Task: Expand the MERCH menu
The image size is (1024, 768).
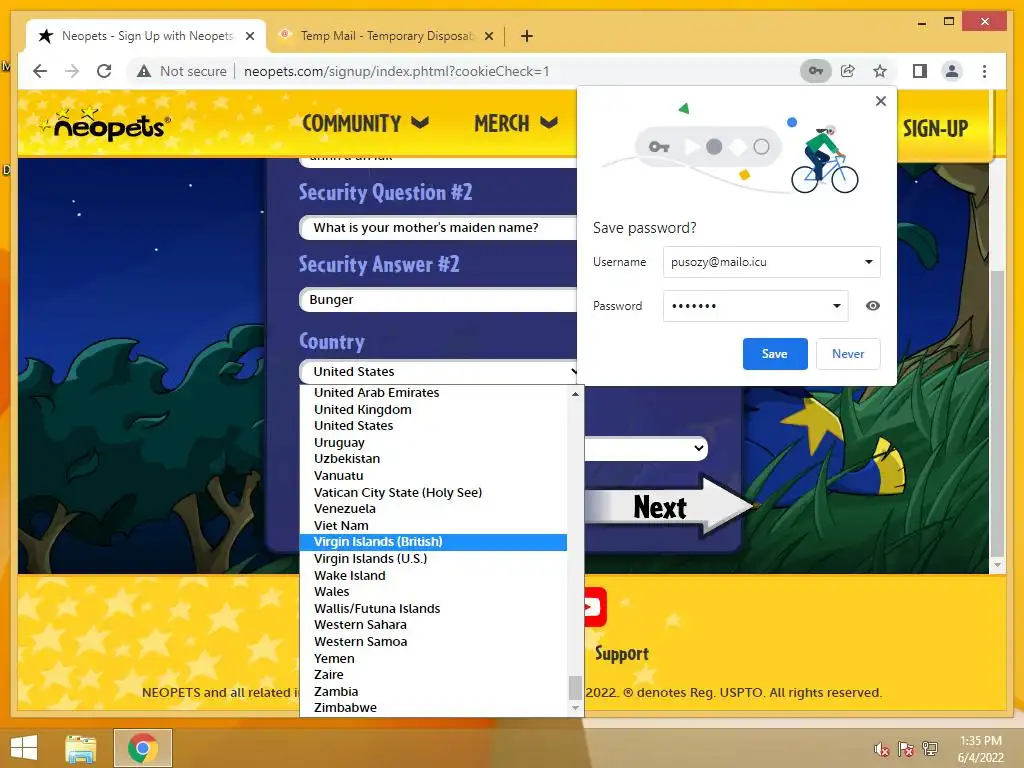Action: click(516, 123)
